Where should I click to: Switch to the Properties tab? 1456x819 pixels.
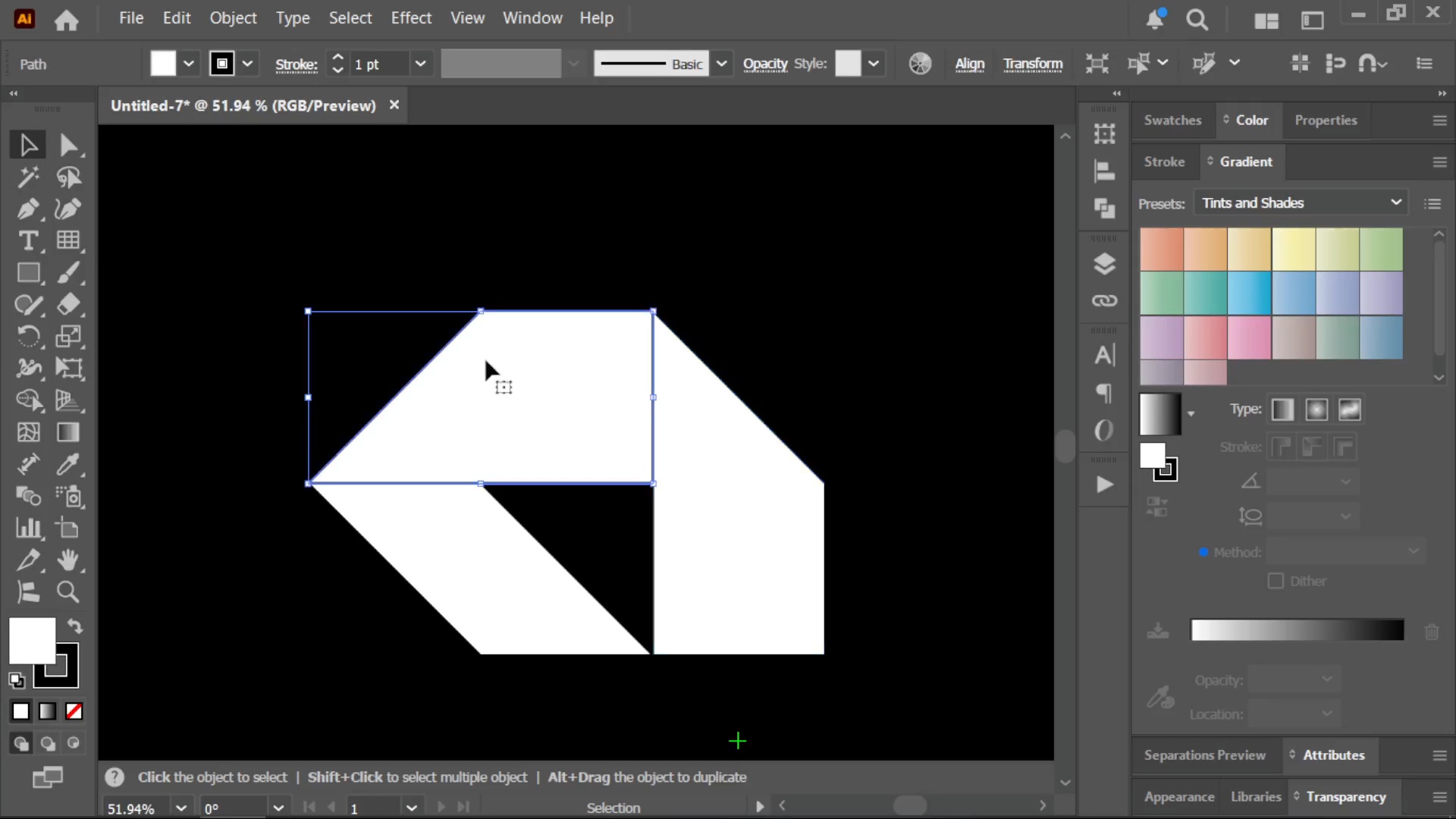(1326, 120)
